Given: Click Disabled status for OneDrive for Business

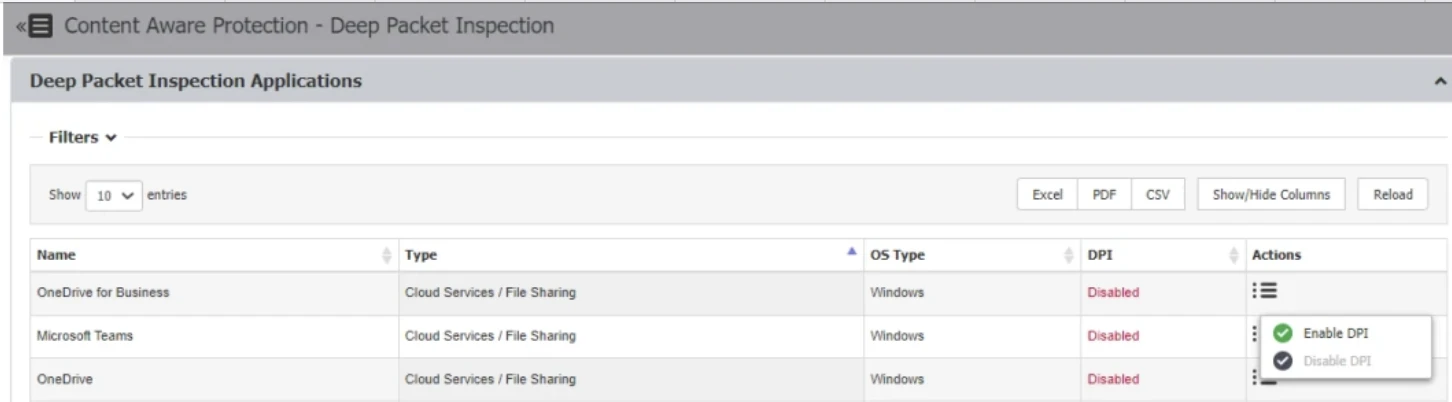Looking at the screenshot, I should tap(1113, 293).
